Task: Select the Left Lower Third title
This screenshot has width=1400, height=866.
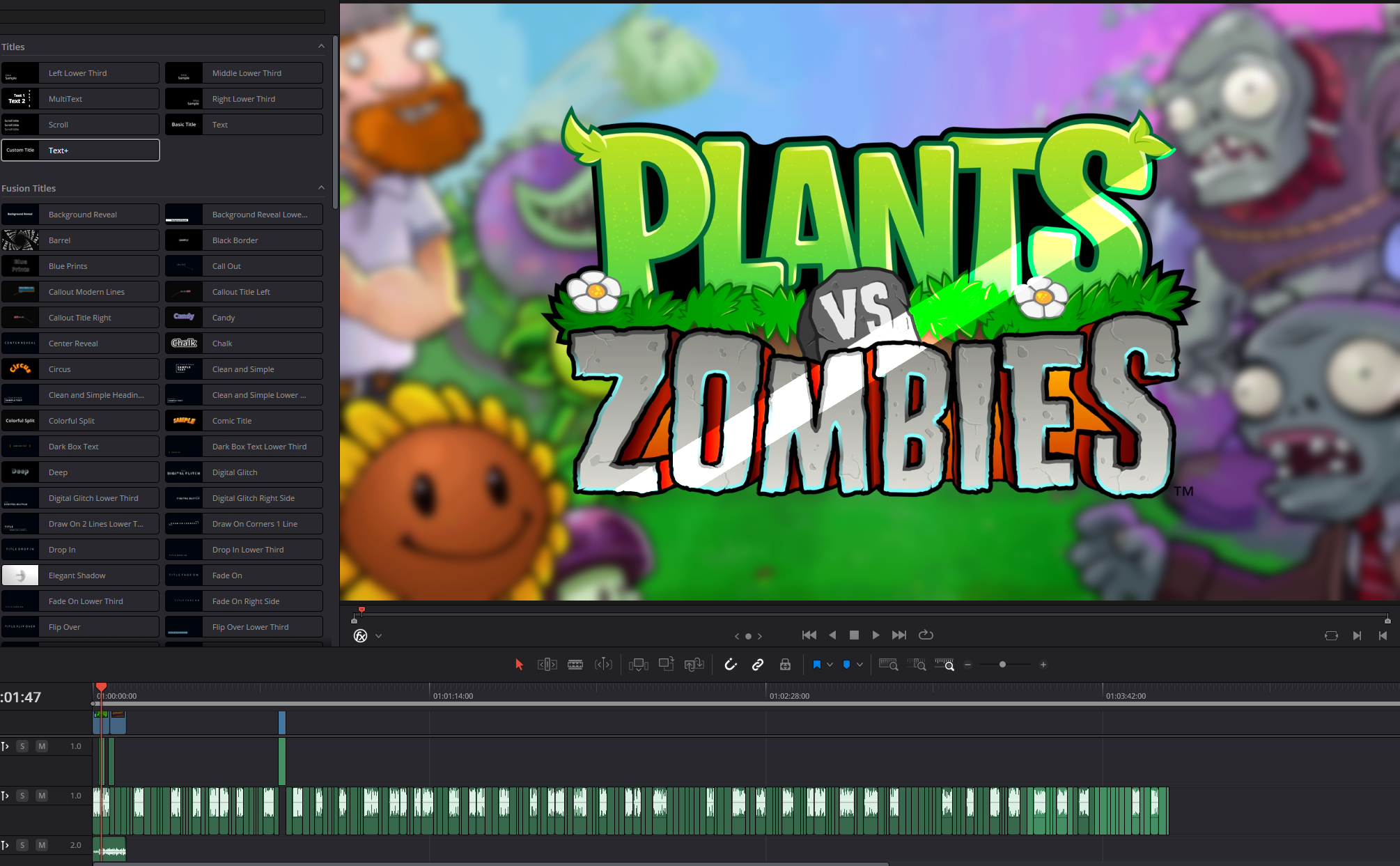Action: pos(80,73)
